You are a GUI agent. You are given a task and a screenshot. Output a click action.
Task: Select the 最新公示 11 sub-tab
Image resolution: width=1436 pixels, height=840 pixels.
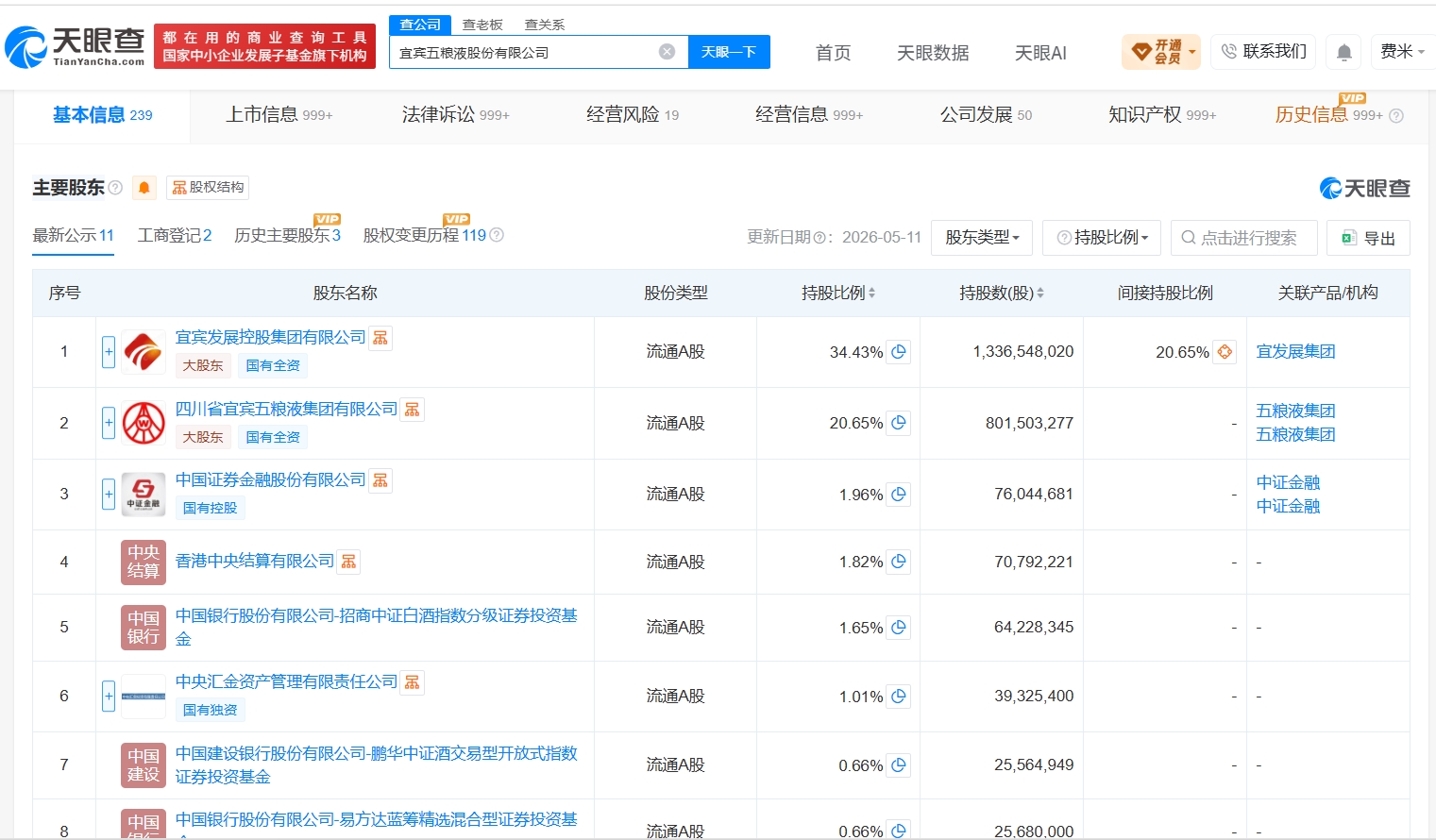pos(74,235)
